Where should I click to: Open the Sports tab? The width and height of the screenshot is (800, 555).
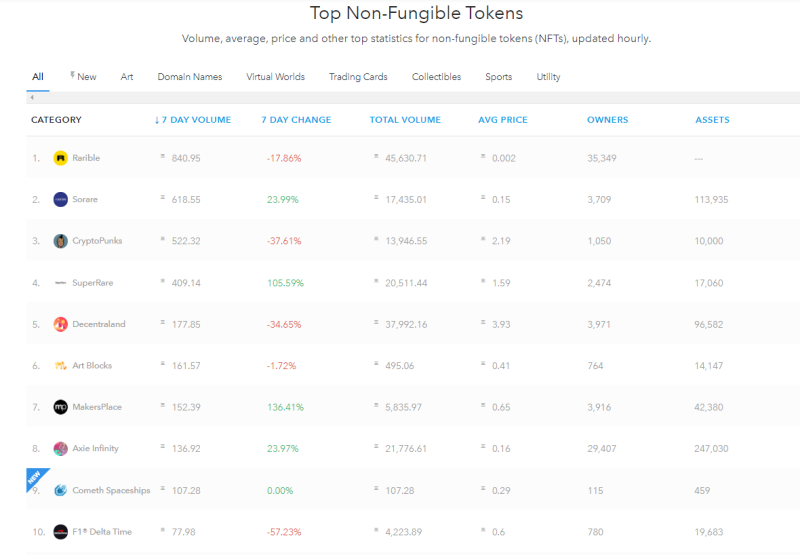[498, 77]
